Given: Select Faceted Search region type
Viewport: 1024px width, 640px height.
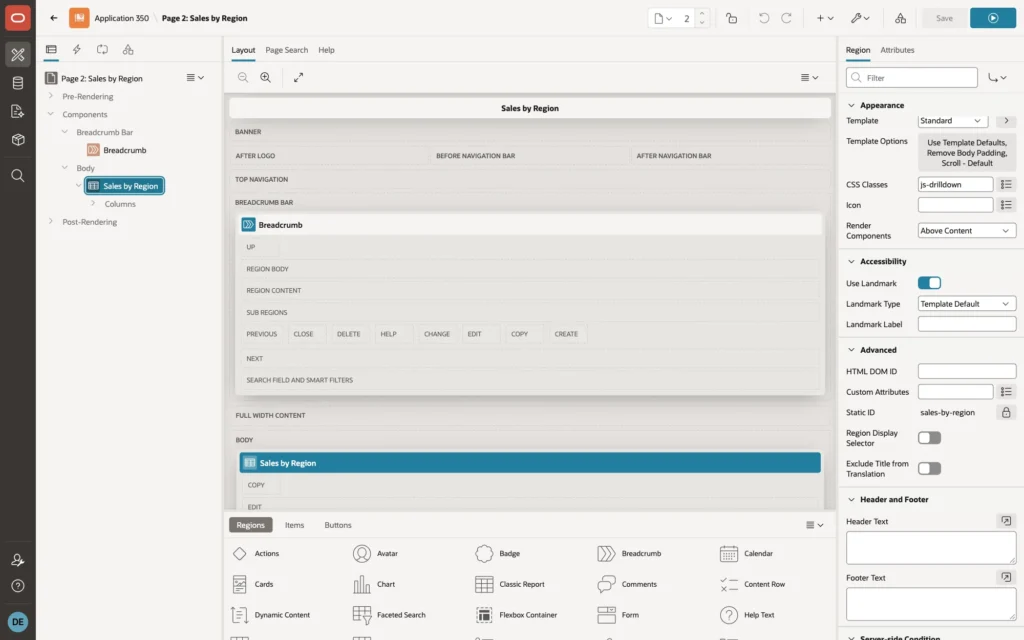Looking at the screenshot, I should (389, 615).
